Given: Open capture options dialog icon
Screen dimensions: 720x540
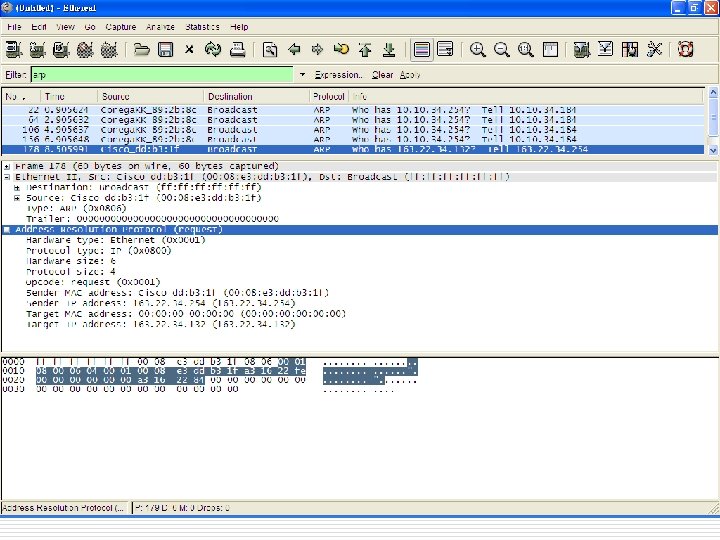Looking at the screenshot, I should click(x=37, y=49).
